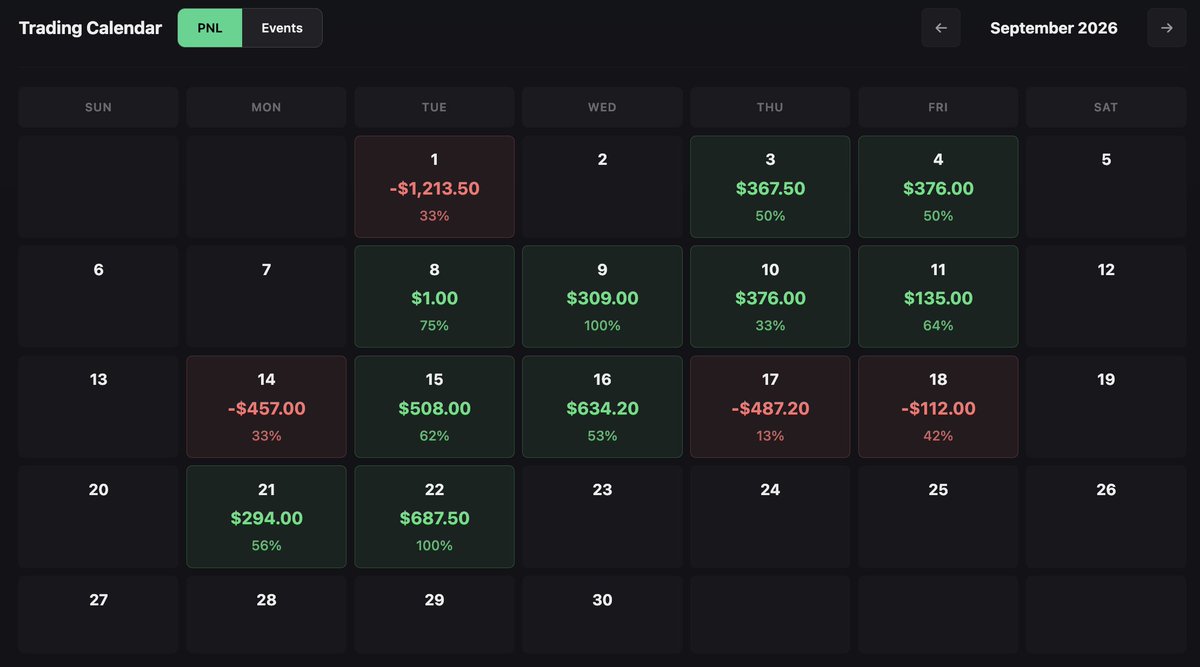This screenshot has width=1200, height=667.
Task: Click the 13% win rate on day 17
Action: point(770,436)
